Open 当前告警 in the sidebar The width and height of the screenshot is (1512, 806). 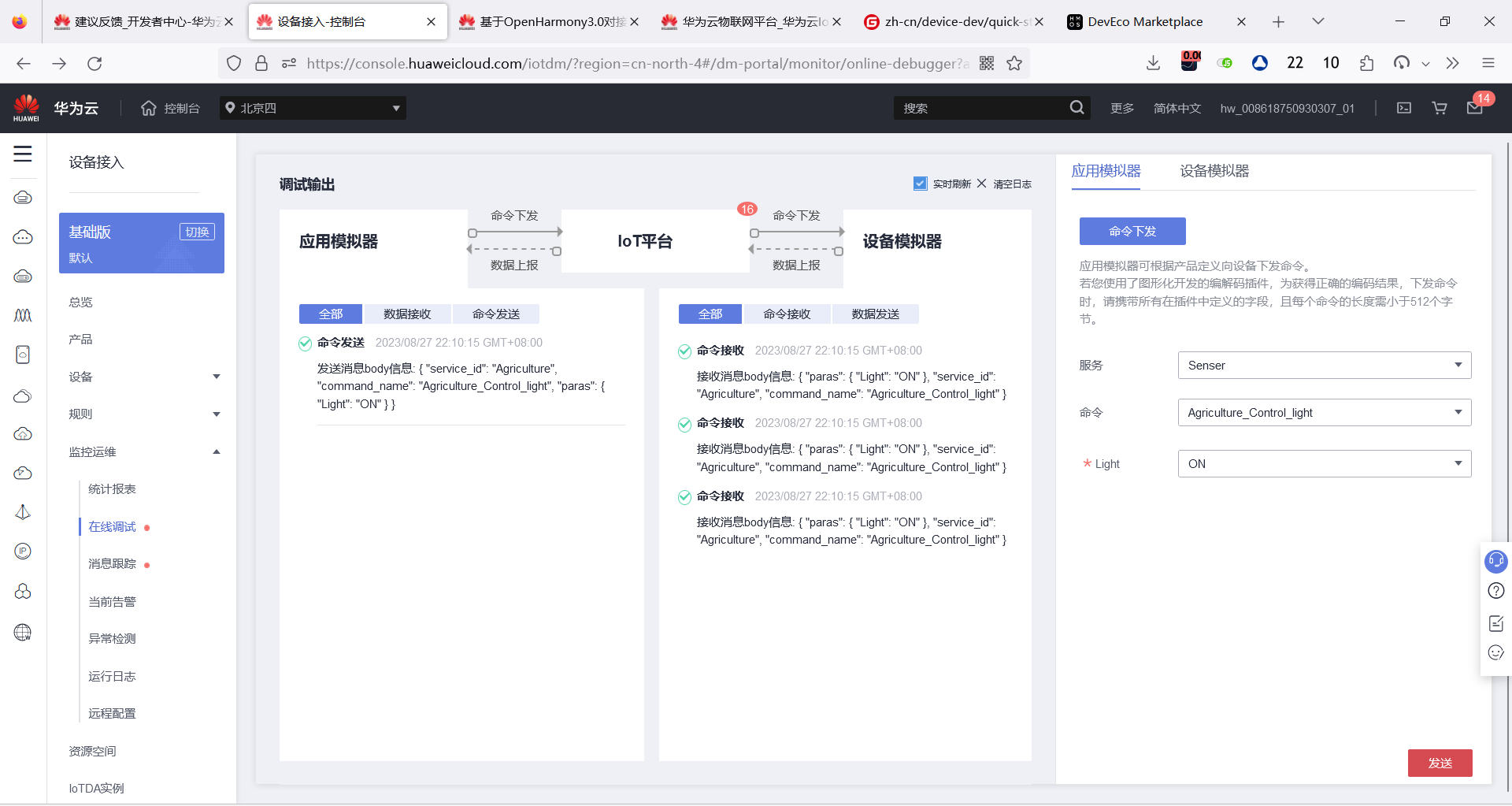[x=112, y=601]
